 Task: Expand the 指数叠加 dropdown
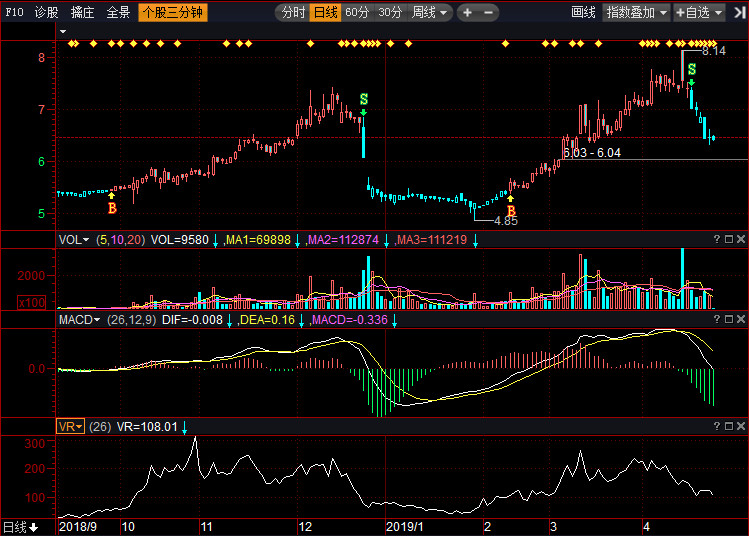[637, 13]
